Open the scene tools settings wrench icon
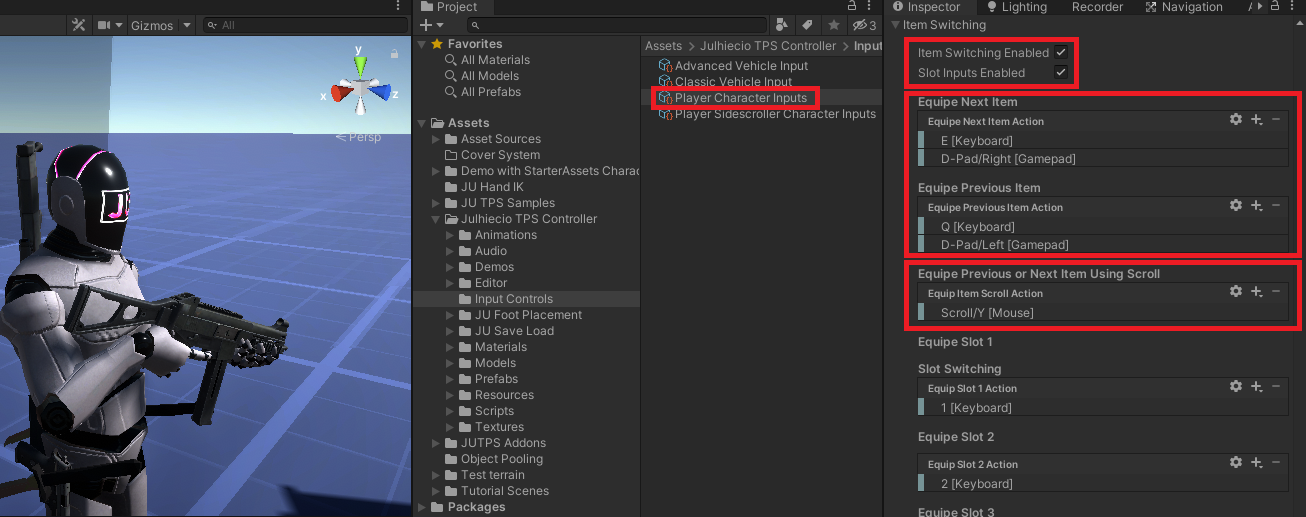1306x517 pixels. [x=79, y=25]
